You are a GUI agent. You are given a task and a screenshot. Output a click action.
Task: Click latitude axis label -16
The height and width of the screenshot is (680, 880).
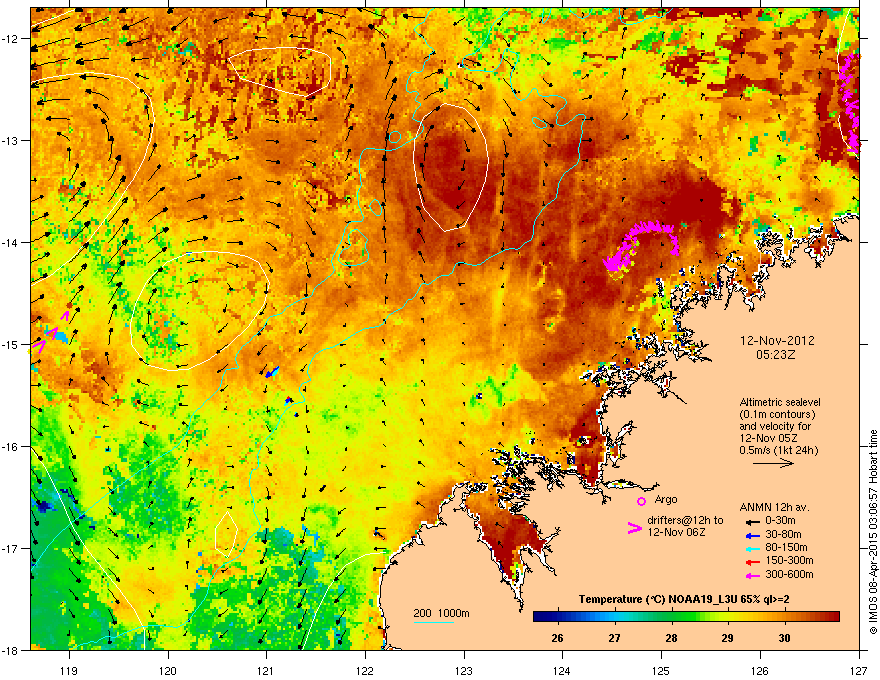point(11,447)
